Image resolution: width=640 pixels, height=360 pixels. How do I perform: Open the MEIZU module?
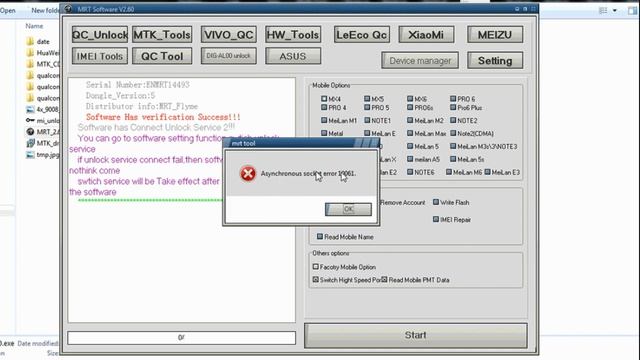coord(495,35)
